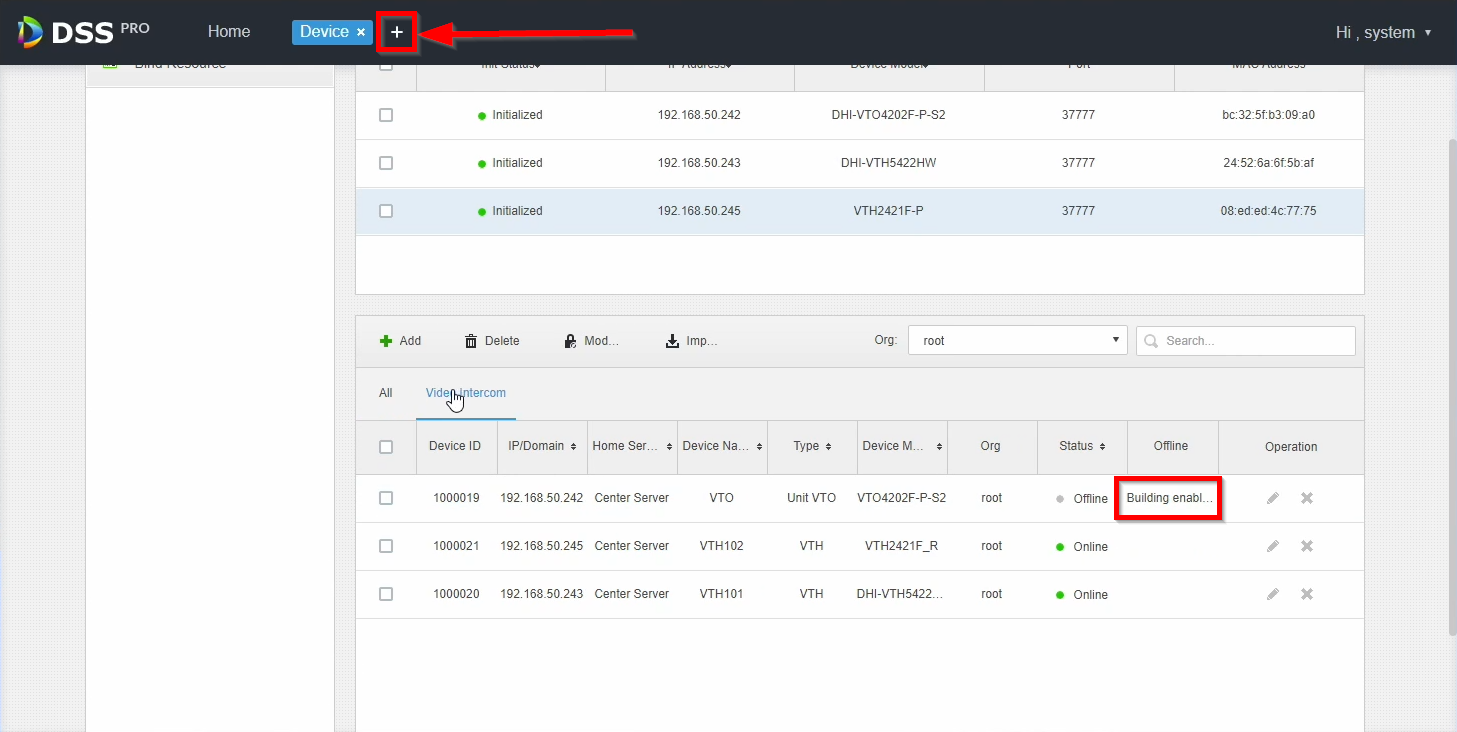Delete the VTO device row with X icon
The height and width of the screenshot is (732, 1457).
(1306, 498)
